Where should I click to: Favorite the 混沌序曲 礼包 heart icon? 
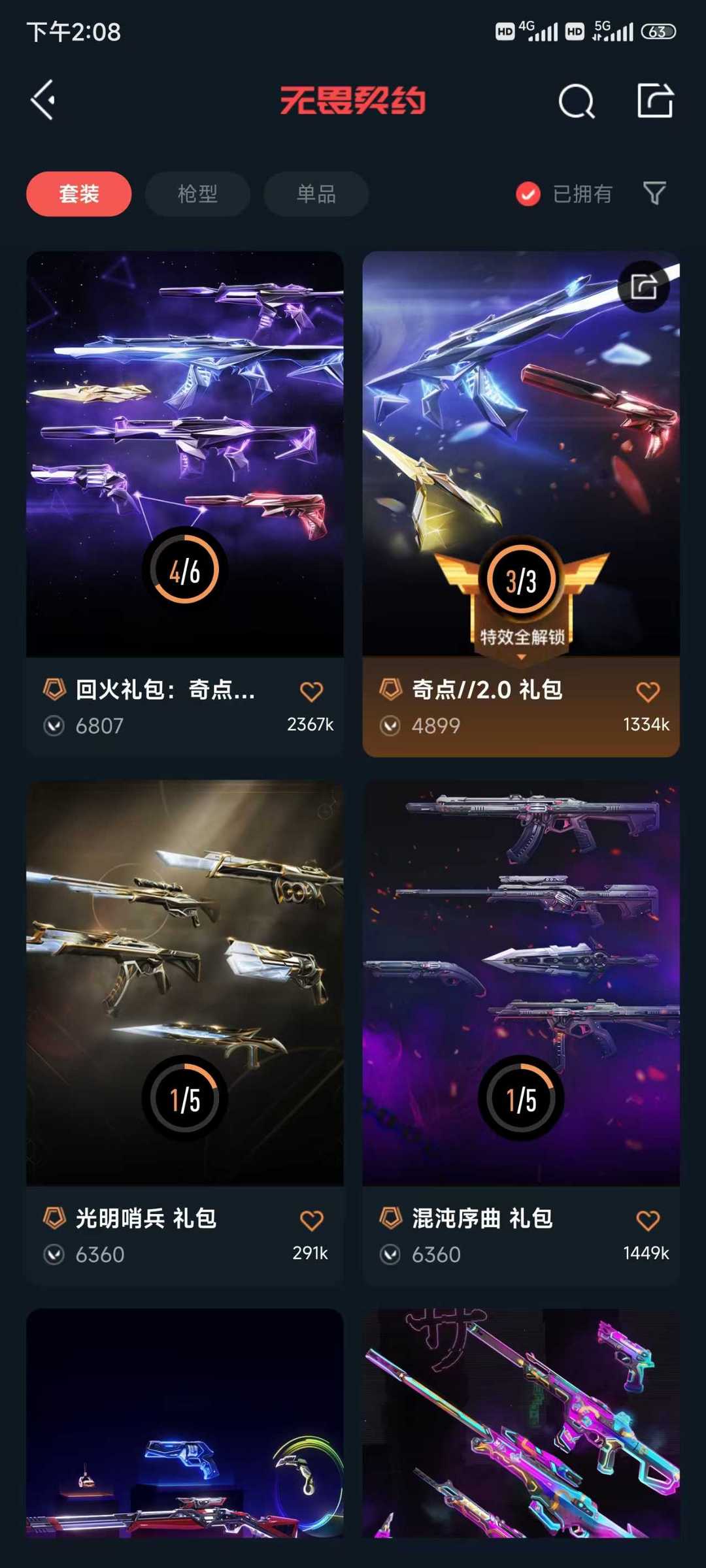(648, 1220)
